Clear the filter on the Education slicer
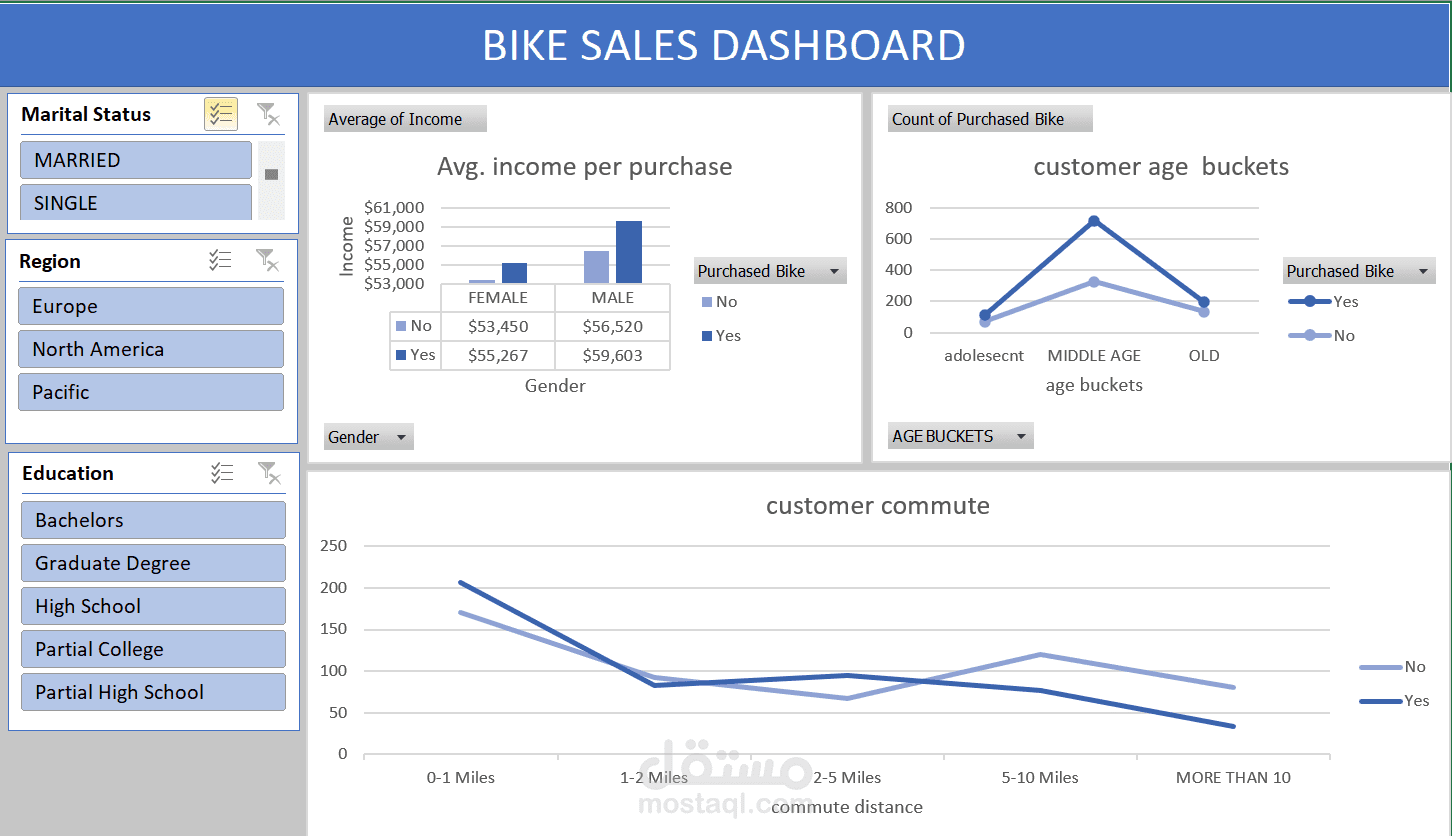1452x836 pixels. coord(268,472)
